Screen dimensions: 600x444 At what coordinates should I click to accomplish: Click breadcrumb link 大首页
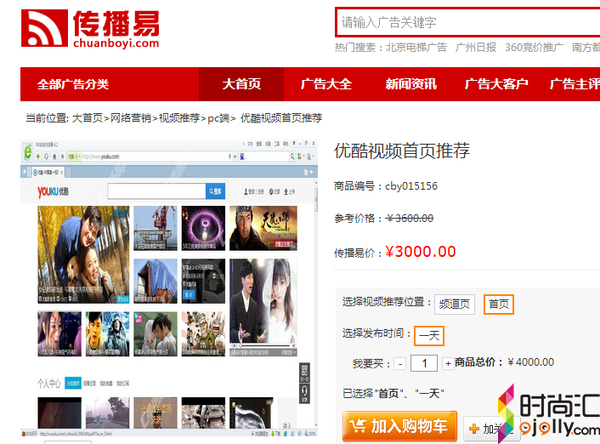(87, 118)
